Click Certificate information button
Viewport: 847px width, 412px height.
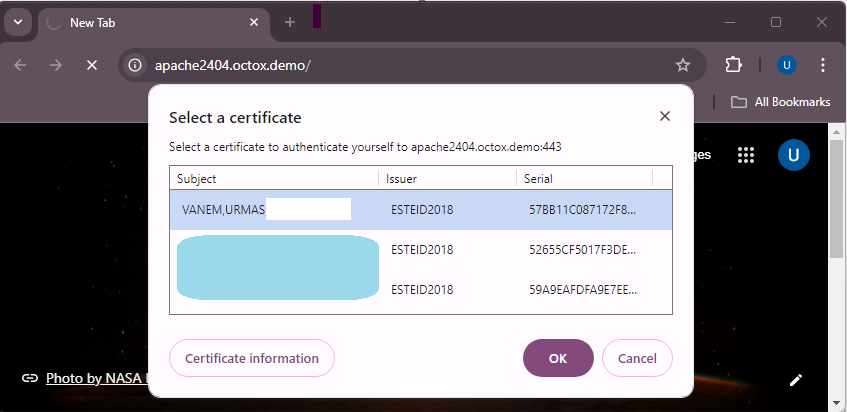tap(252, 358)
